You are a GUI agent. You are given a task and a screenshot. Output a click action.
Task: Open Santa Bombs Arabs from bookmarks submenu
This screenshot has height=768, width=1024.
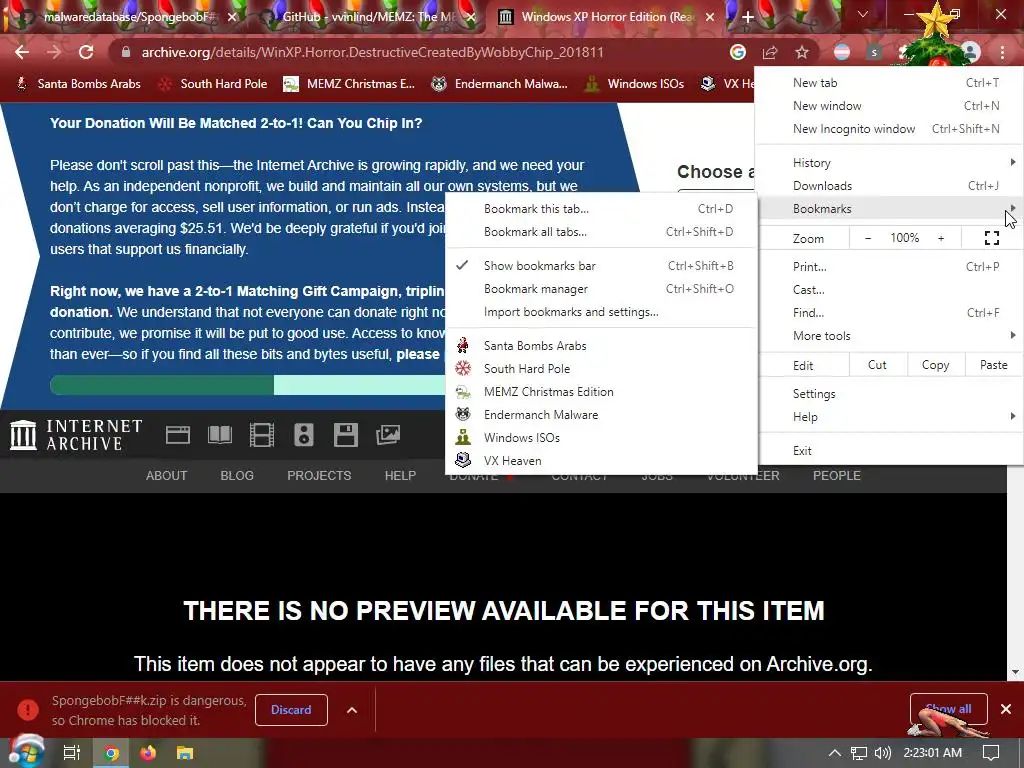click(601, 345)
